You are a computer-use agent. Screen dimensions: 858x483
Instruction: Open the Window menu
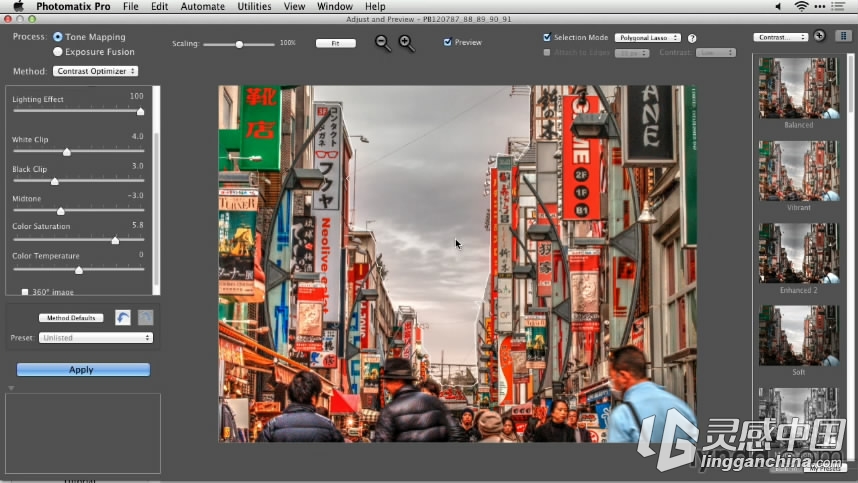tap(335, 6)
